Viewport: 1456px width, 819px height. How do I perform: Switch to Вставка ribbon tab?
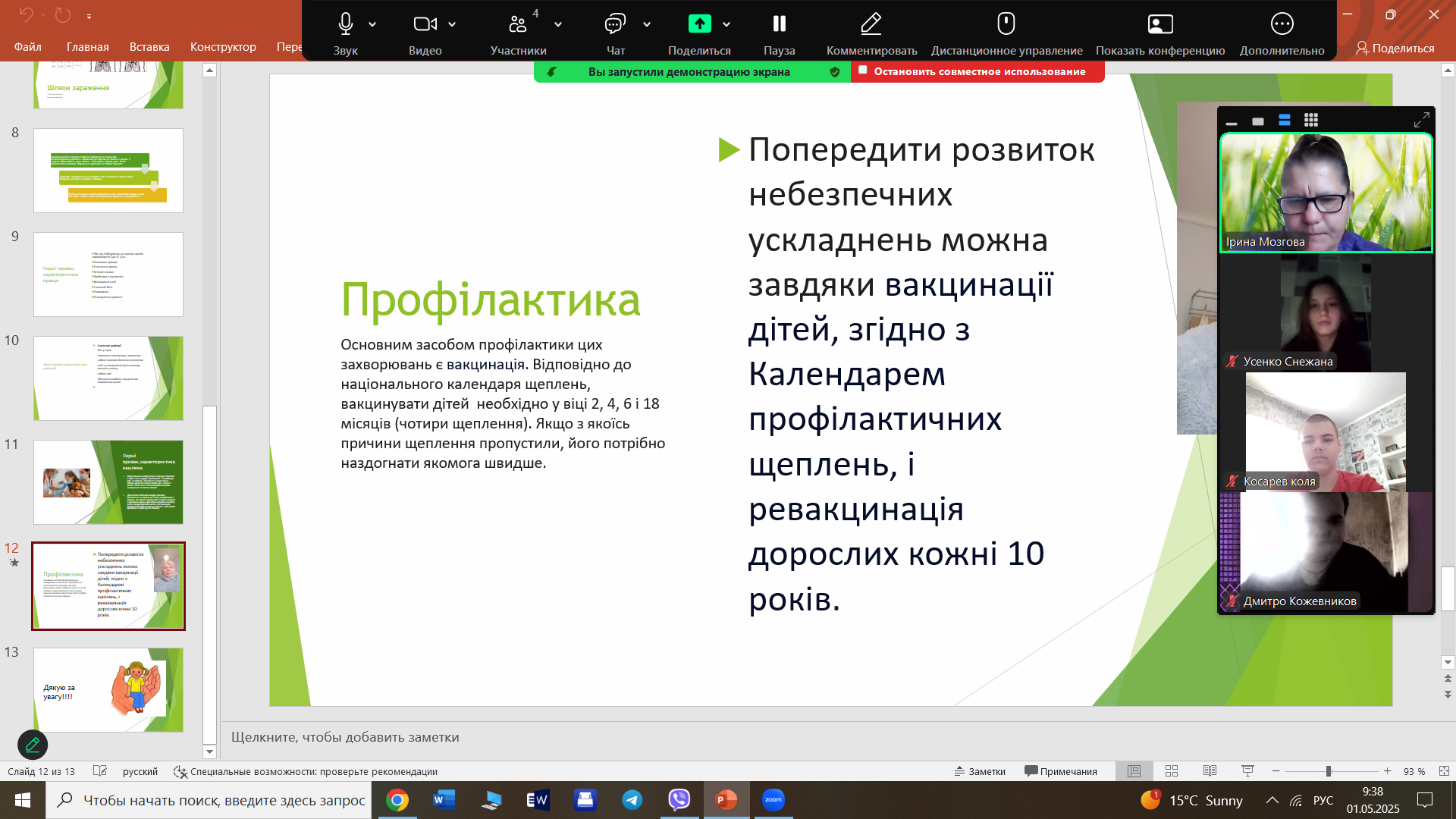coord(149,47)
